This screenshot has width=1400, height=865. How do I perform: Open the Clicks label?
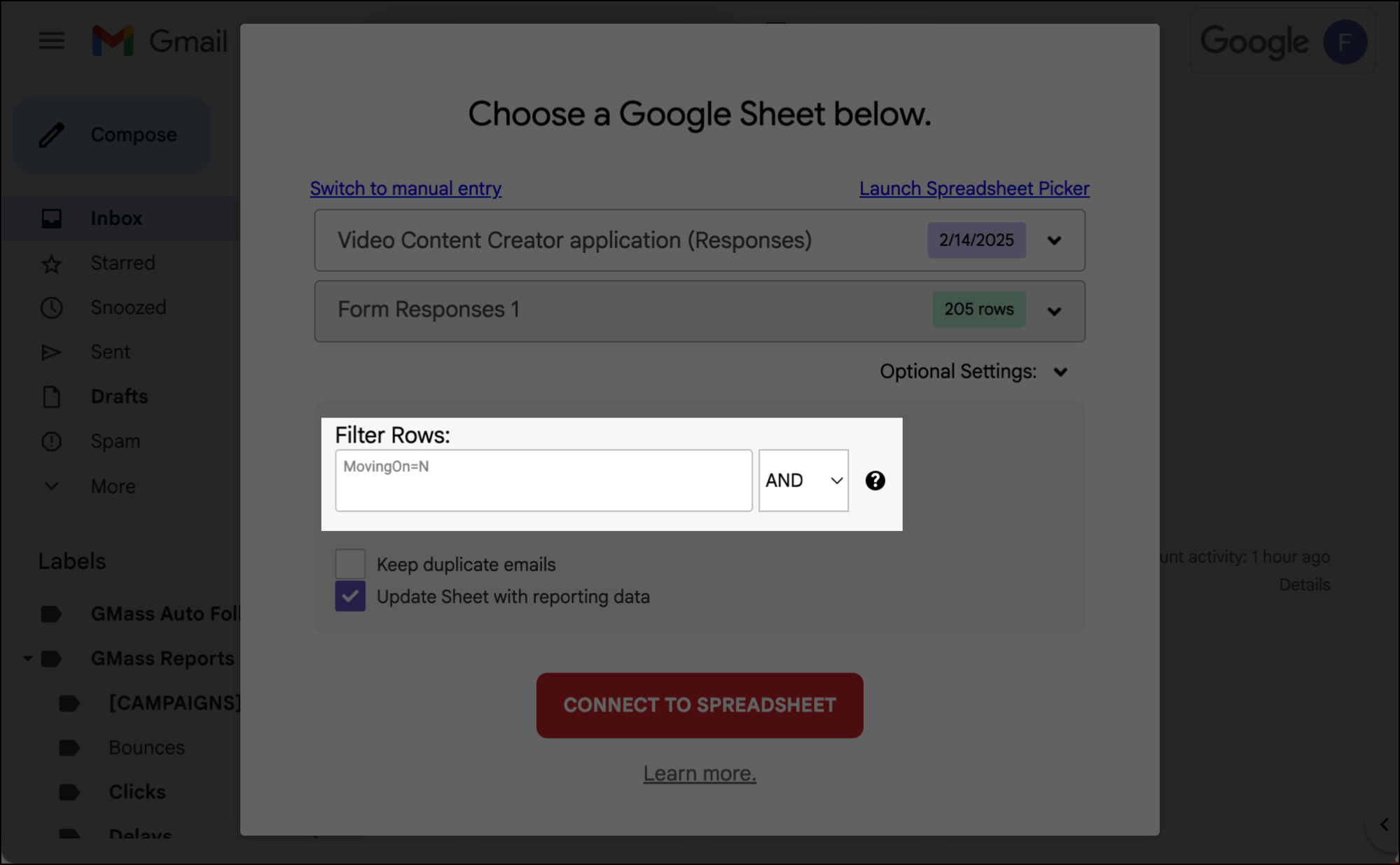(x=137, y=792)
